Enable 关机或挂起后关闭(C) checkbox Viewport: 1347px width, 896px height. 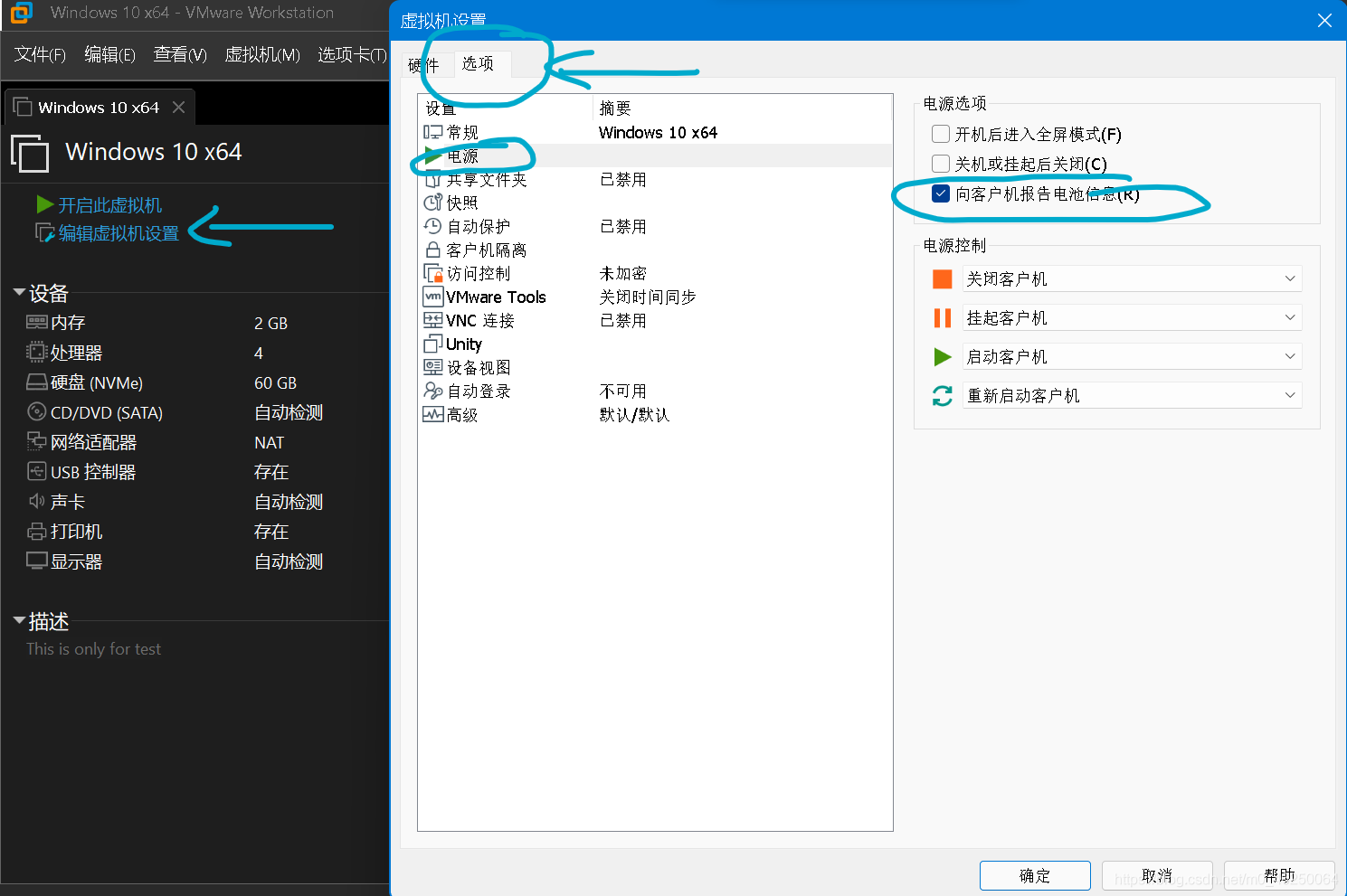pos(941,164)
